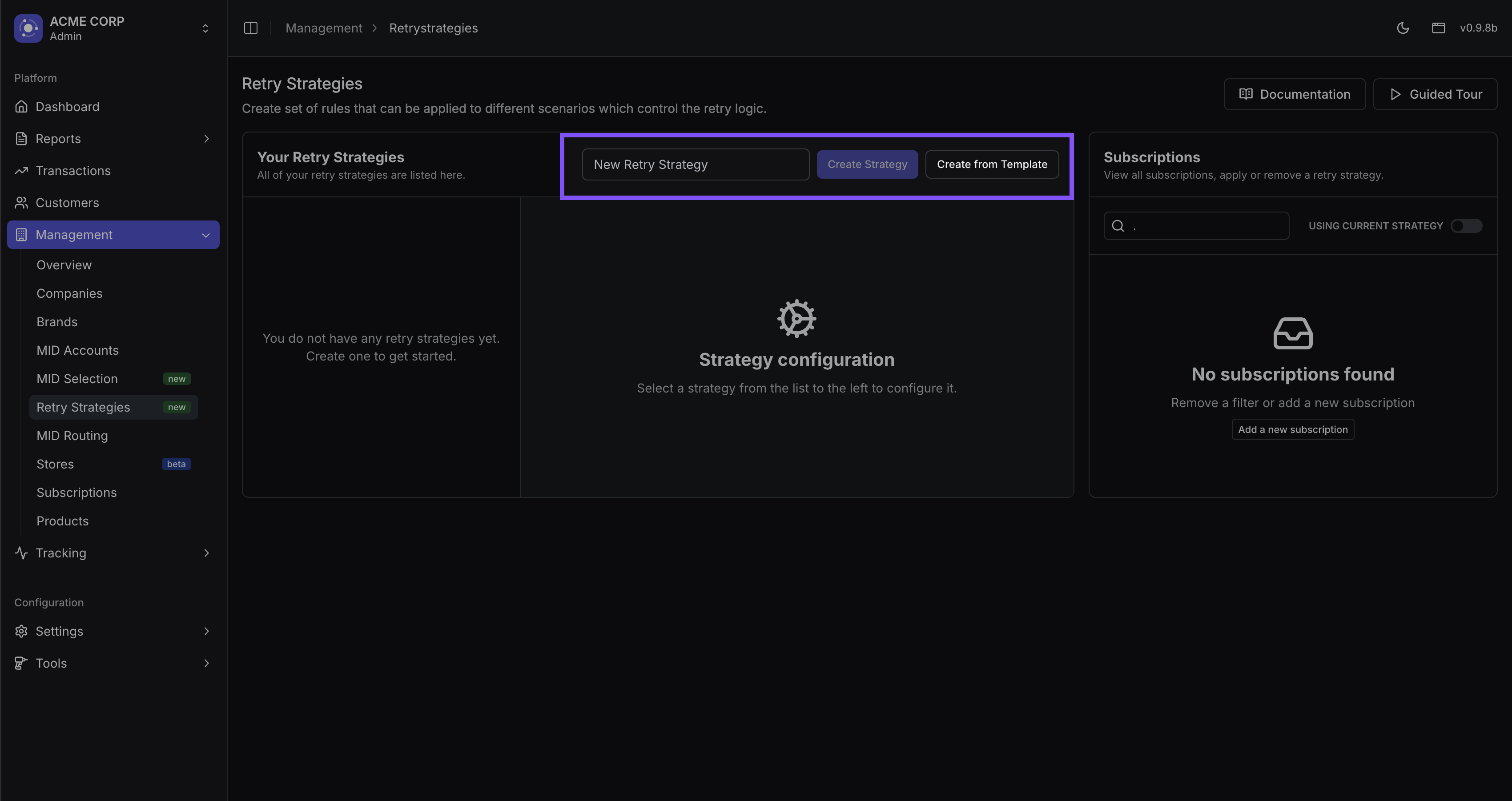1512x801 pixels.
Task: Click the Strategy configuration gear icon
Action: pos(796,319)
